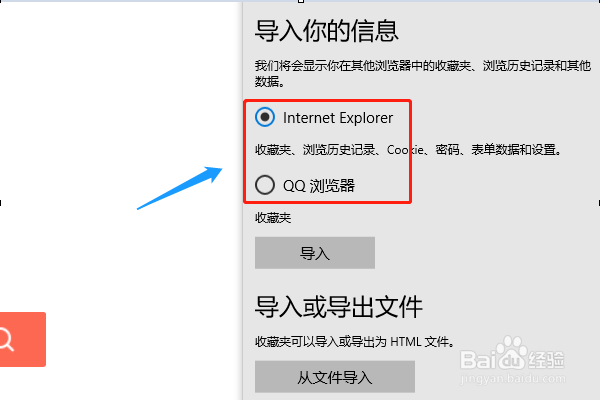Viewport: 600px width, 400px height.
Task: Click the 导入 button
Action: (315, 253)
